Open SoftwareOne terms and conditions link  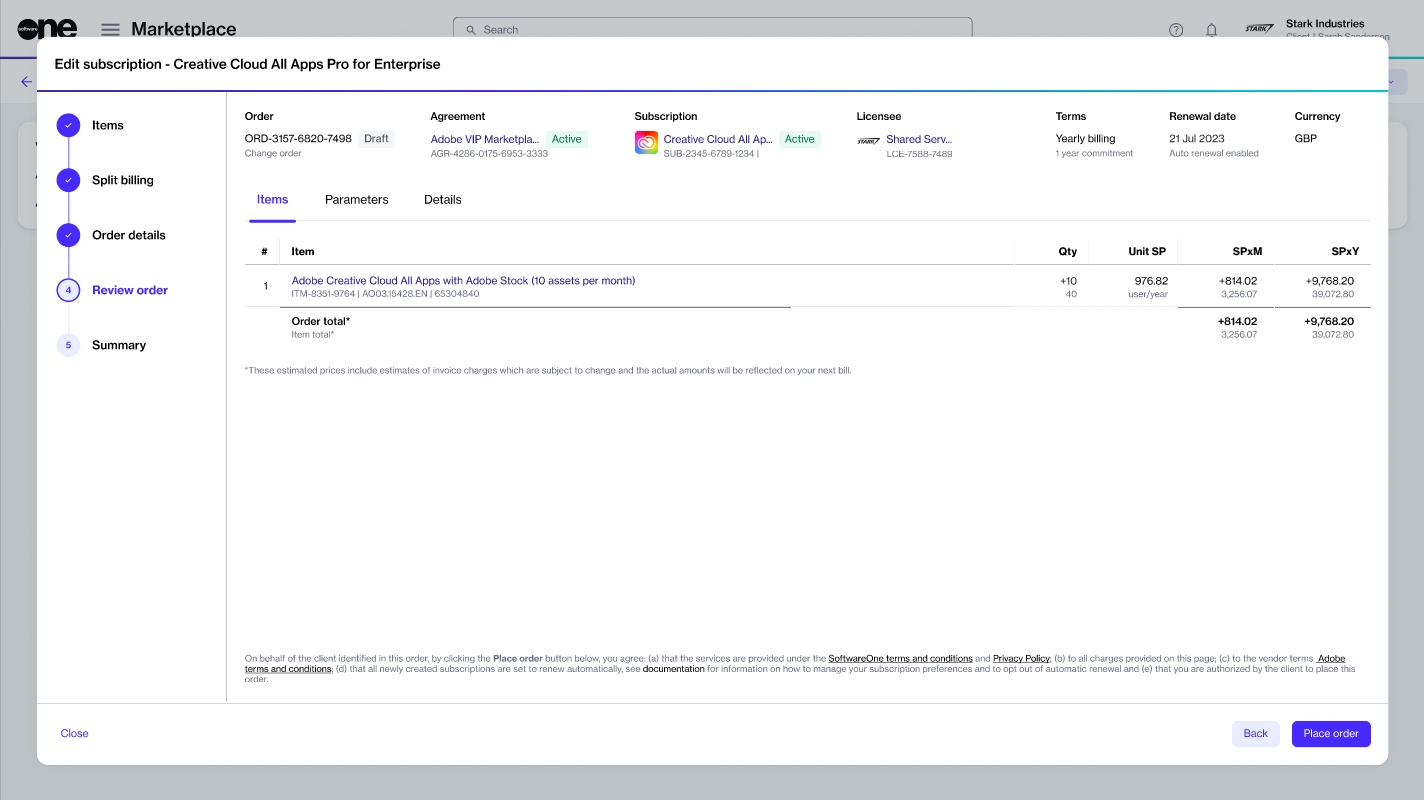point(900,659)
